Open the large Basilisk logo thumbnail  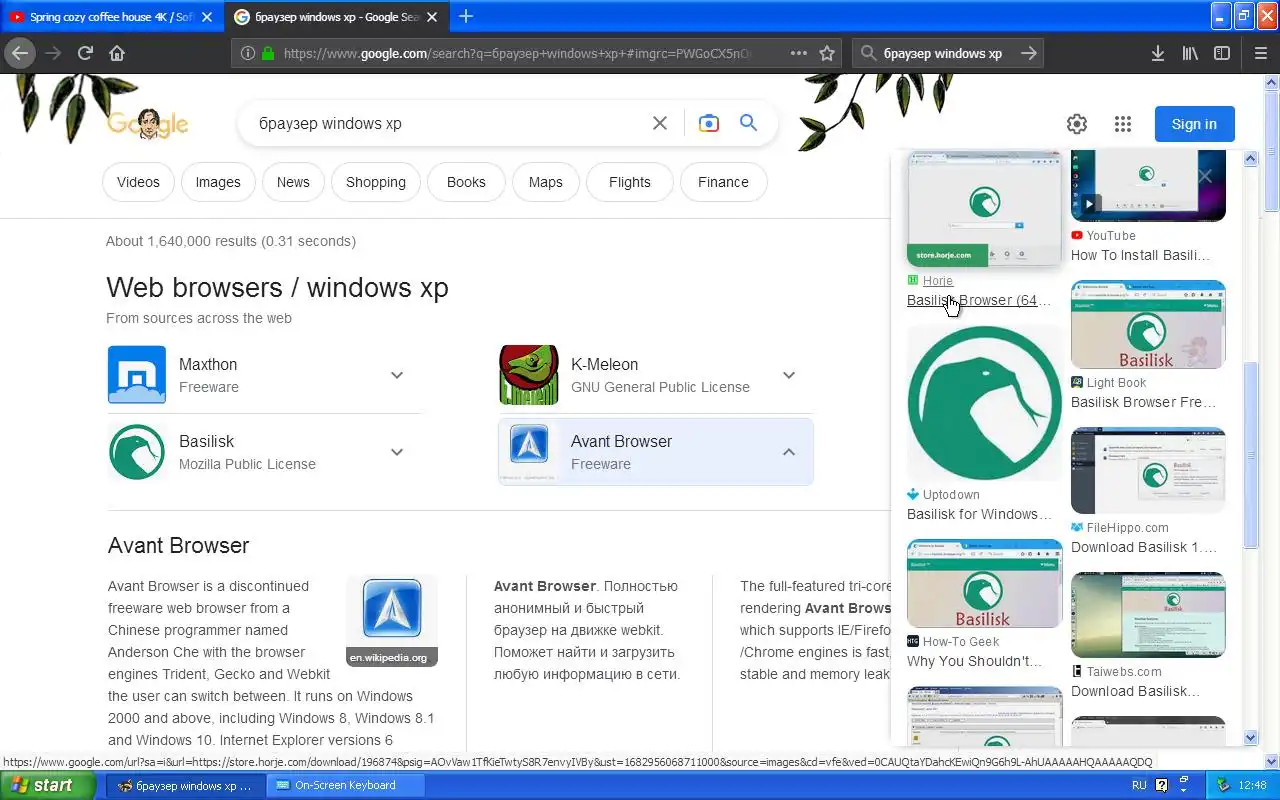[x=984, y=403]
